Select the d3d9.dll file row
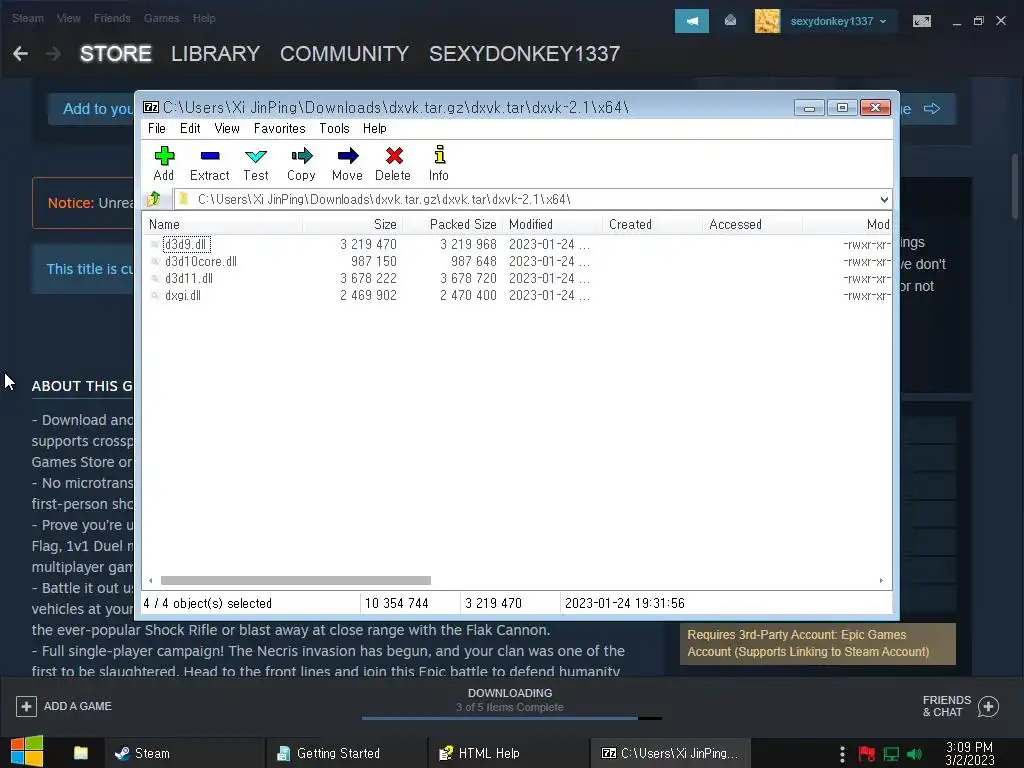The height and width of the screenshot is (768, 1024). pyautogui.click(x=517, y=244)
